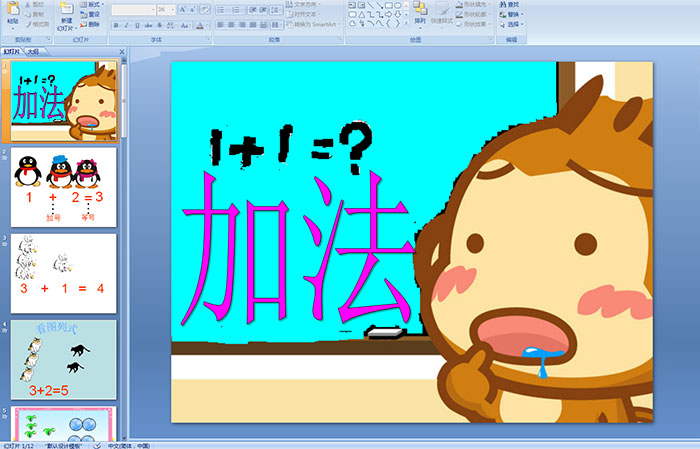700x449 pixels.
Task: Click the Copy (复制) command
Action: (x=34, y=14)
